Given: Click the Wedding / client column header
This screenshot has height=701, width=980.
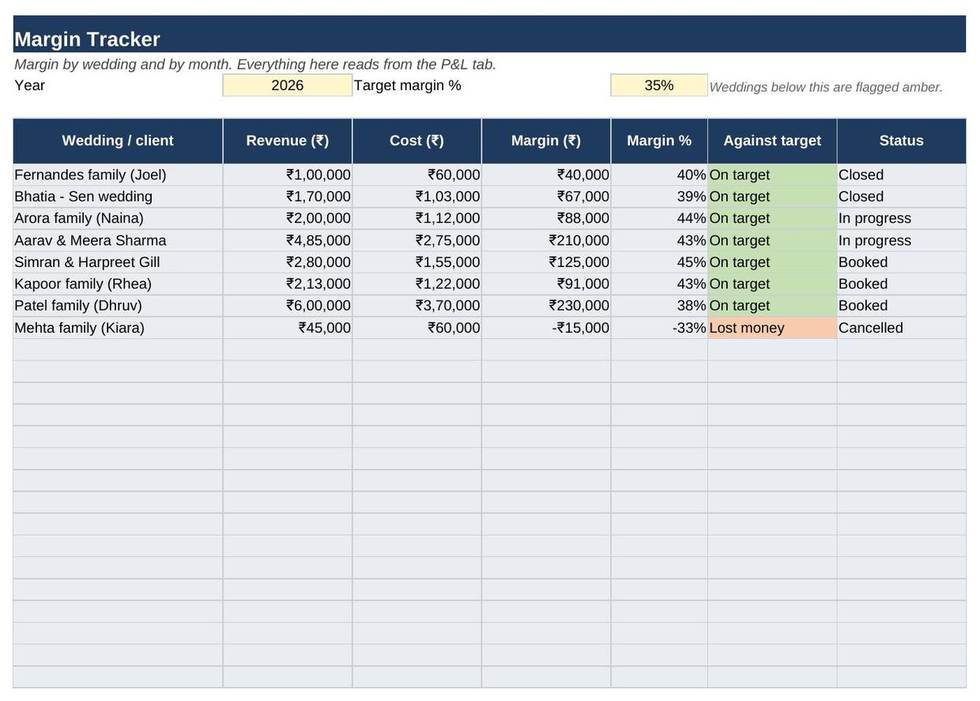Looking at the screenshot, I should pyautogui.click(x=118, y=141).
